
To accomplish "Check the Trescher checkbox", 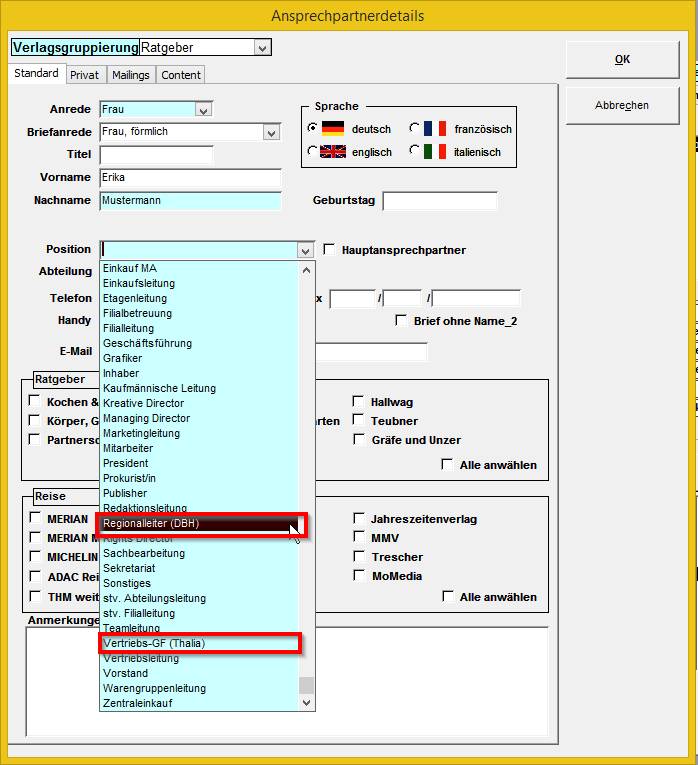I will 359,556.
